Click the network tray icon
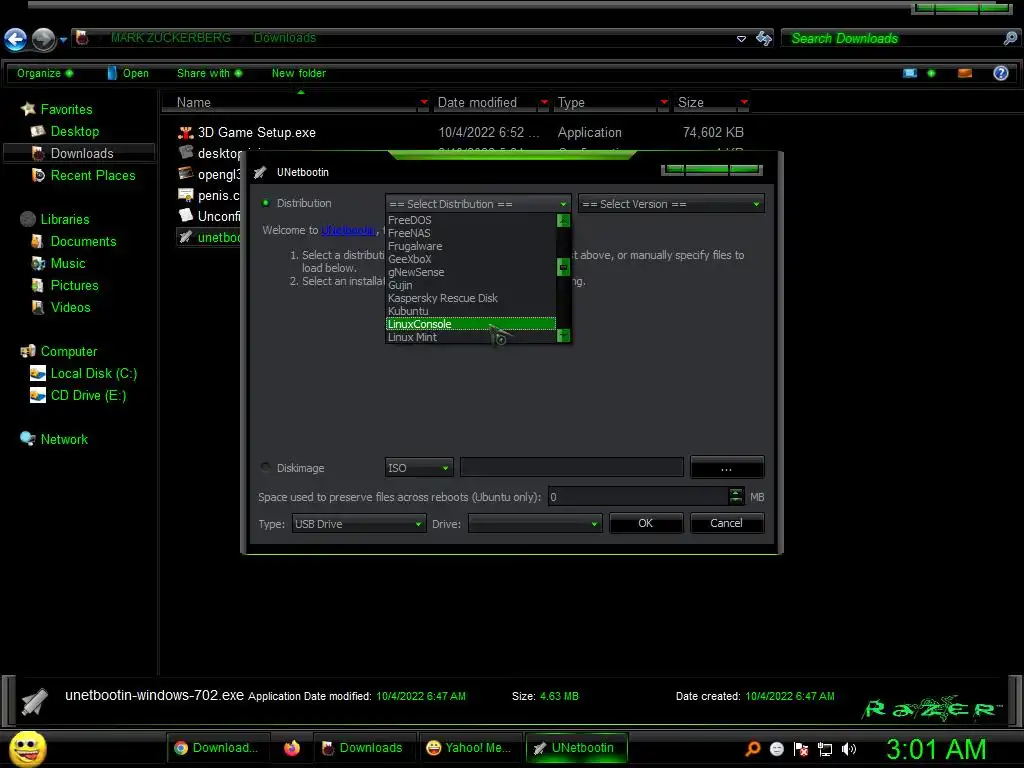This screenshot has height=768, width=1024. (x=825, y=749)
